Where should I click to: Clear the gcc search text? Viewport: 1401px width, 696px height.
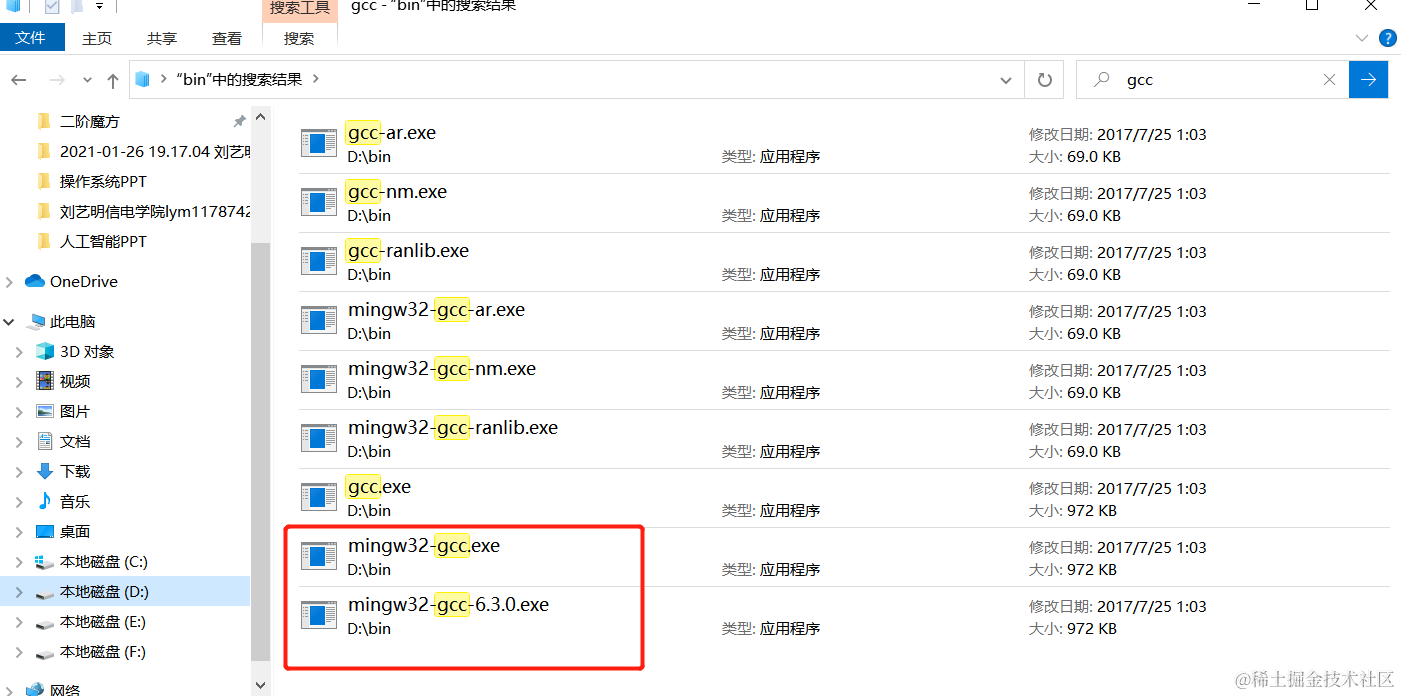coord(1329,80)
